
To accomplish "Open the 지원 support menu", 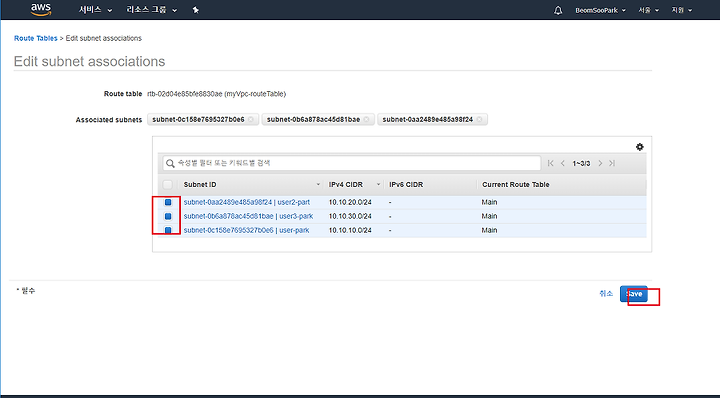I will 681,10.
